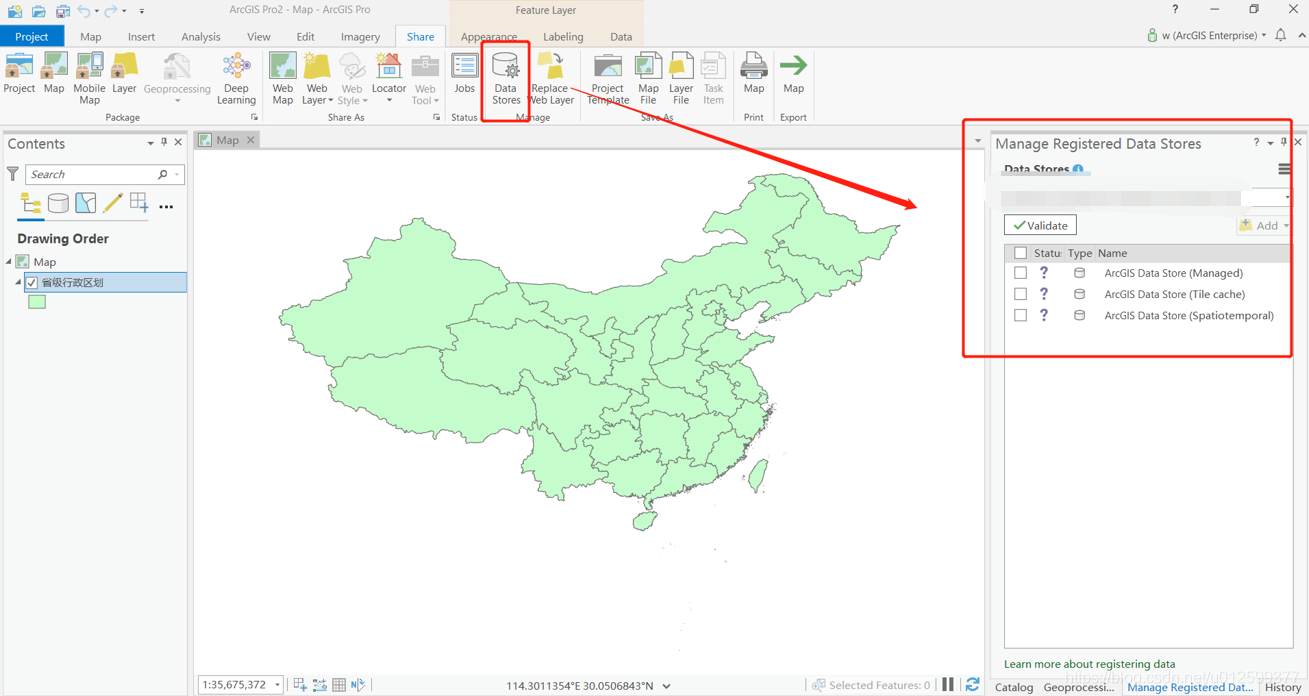This screenshot has height=696, width=1309.
Task: Open the Geoprocessing pane tab
Action: pyautogui.click(x=1079, y=687)
